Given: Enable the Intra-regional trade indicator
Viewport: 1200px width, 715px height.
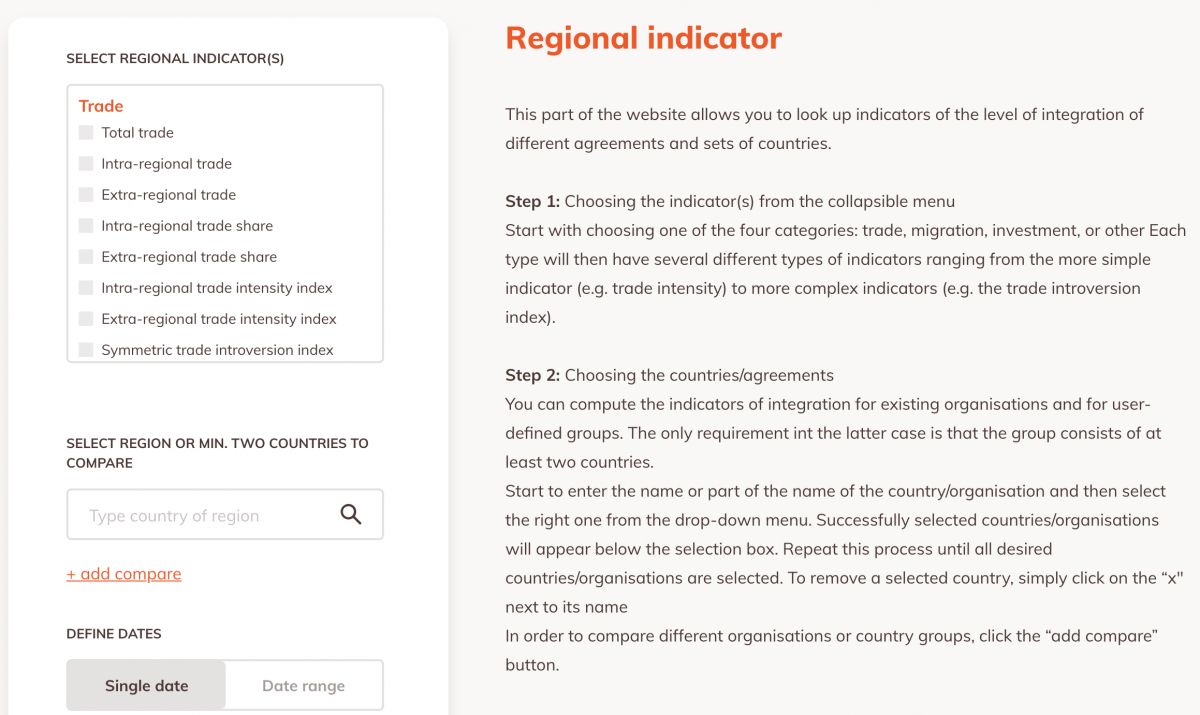Looking at the screenshot, I should [85, 163].
